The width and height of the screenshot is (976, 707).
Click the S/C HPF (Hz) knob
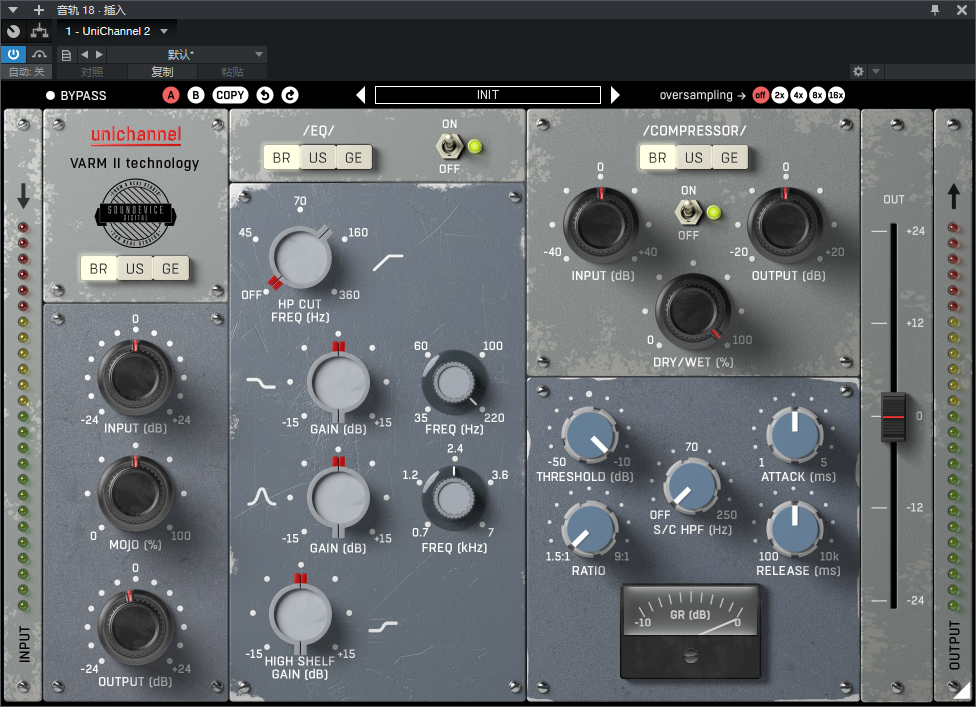[692, 487]
